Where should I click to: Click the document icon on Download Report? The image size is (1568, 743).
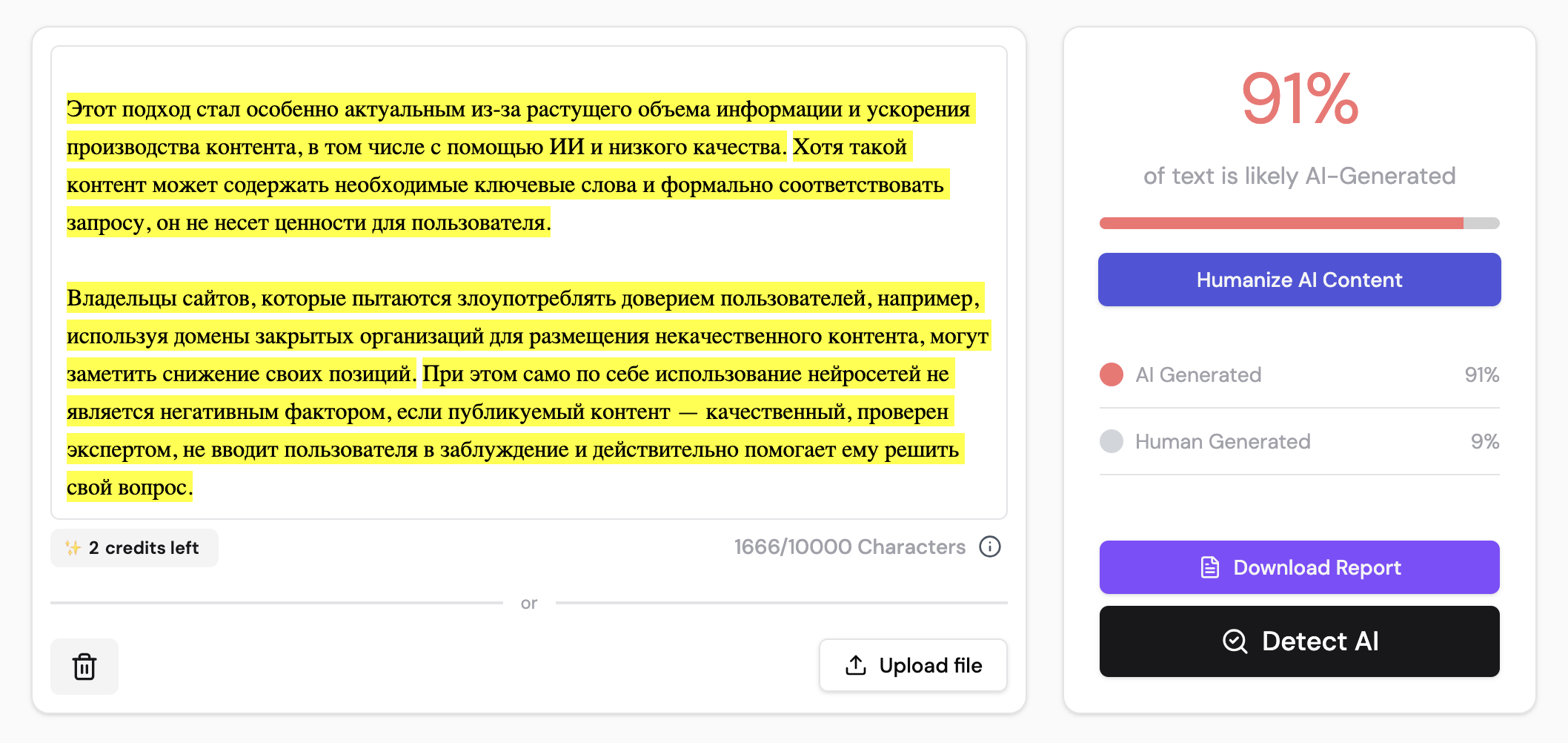coord(1209,567)
